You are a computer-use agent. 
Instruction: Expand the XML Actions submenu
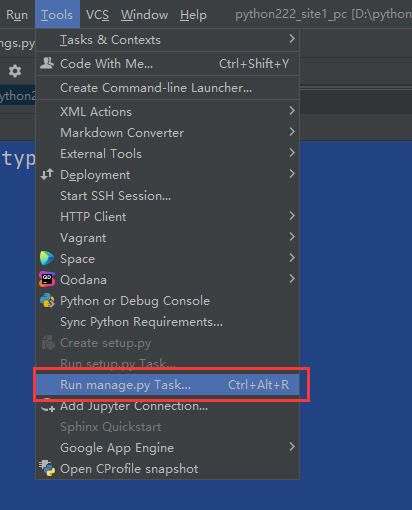pyautogui.click(x=167, y=111)
